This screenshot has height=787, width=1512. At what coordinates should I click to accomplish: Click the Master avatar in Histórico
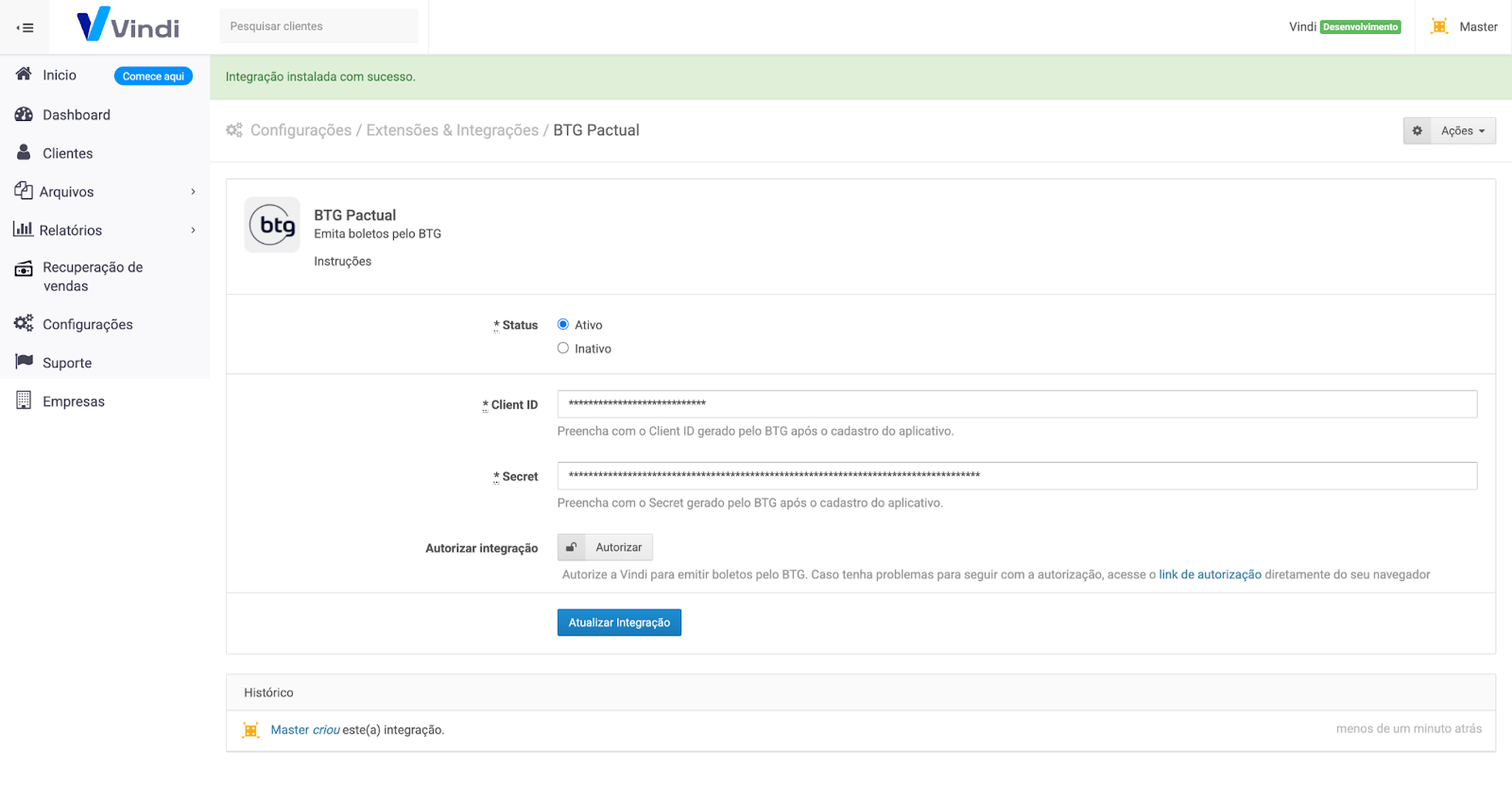click(x=250, y=730)
